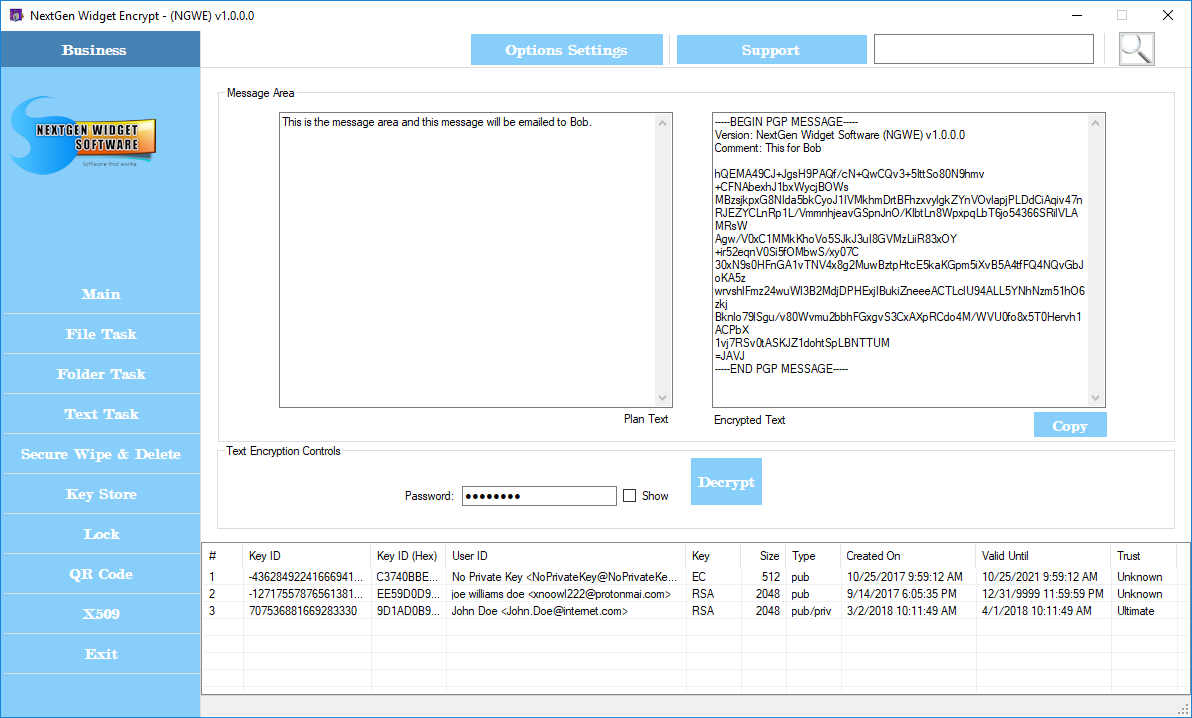Click the encrypted text box scroll-down arrow
The image size is (1192, 718).
pyautogui.click(x=1095, y=398)
